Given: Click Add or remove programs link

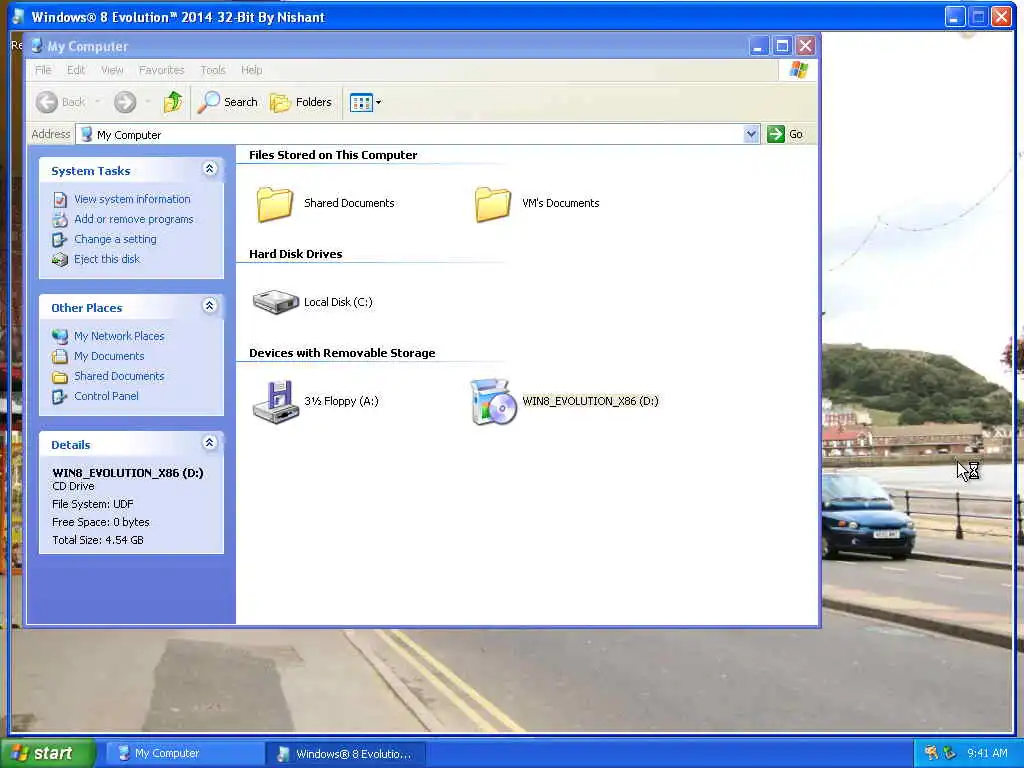Looking at the screenshot, I should coord(133,219).
